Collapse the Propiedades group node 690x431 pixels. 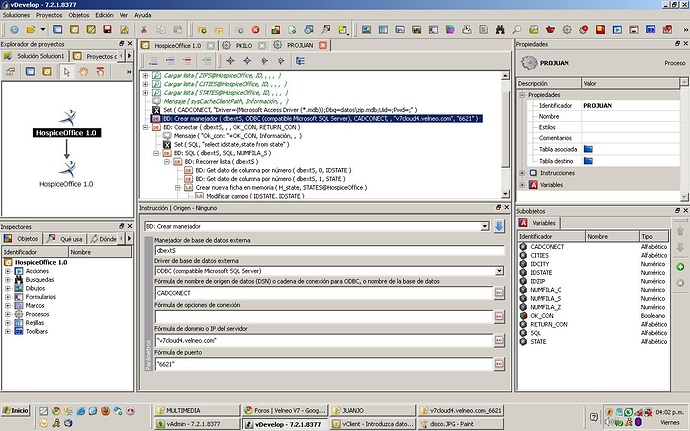[x=522, y=95]
